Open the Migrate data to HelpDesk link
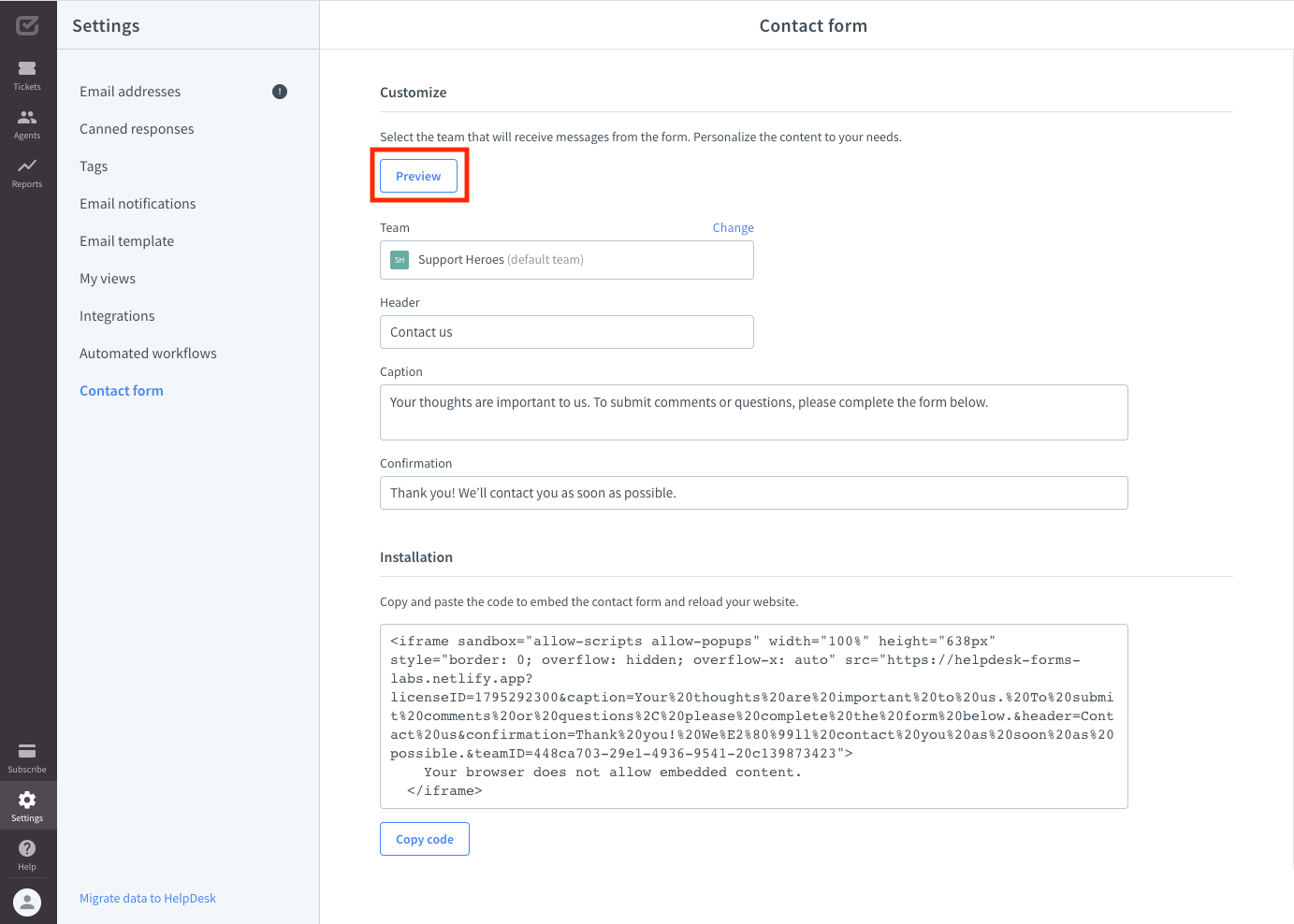The height and width of the screenshot is (924, 1294). [147, 898]
